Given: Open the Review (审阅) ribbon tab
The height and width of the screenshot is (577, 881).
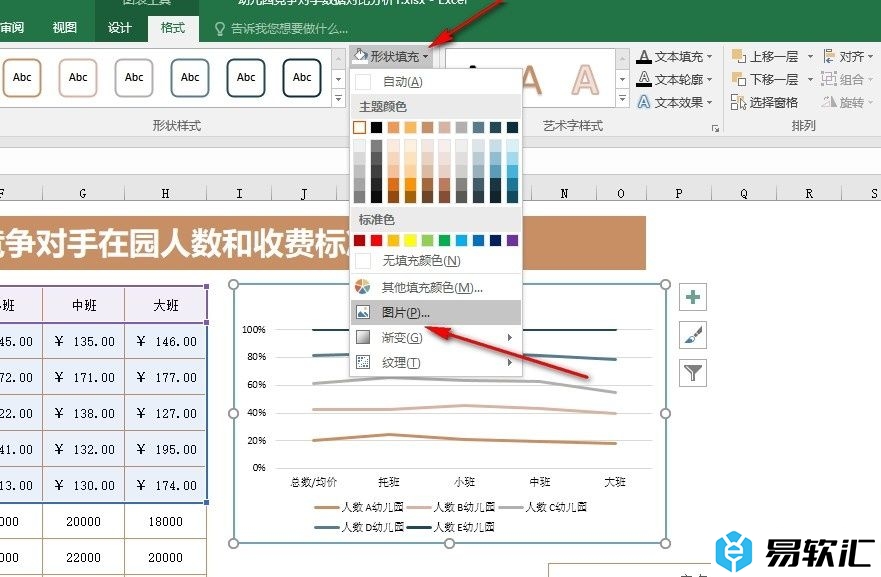Looking at the screenshot, I should click(11, 28).
